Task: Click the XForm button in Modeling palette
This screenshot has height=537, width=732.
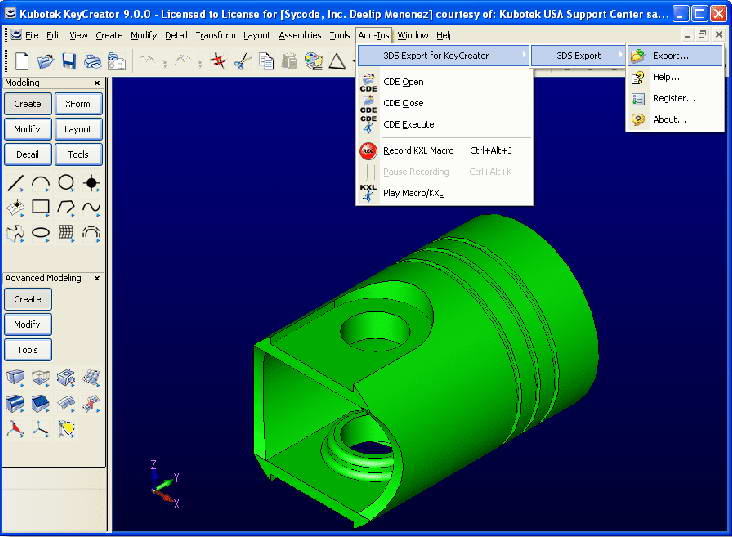Action: pyautogui.click(x=78, y=104)
